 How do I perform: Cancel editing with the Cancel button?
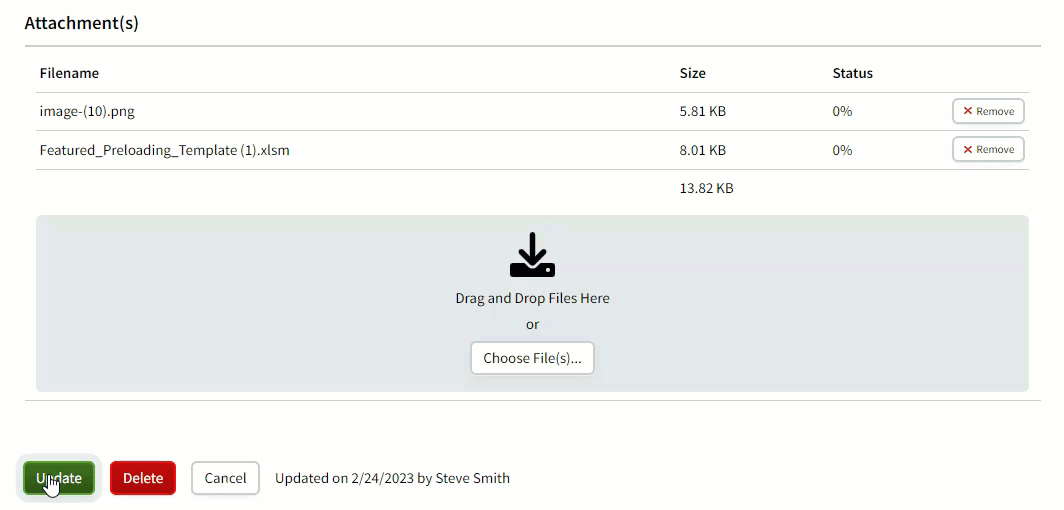point(225,478)
